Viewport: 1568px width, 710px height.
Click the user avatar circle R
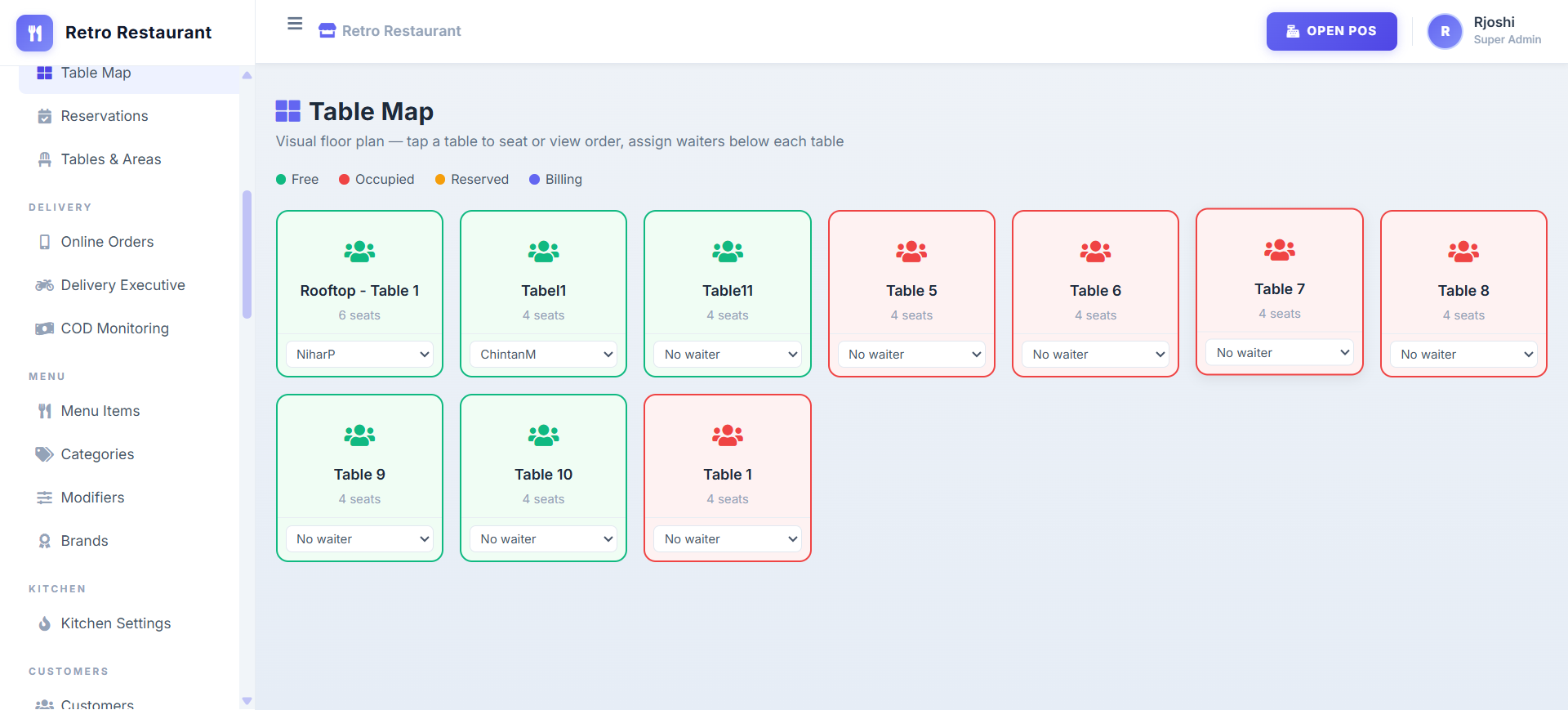click(x=1445, y=31)
